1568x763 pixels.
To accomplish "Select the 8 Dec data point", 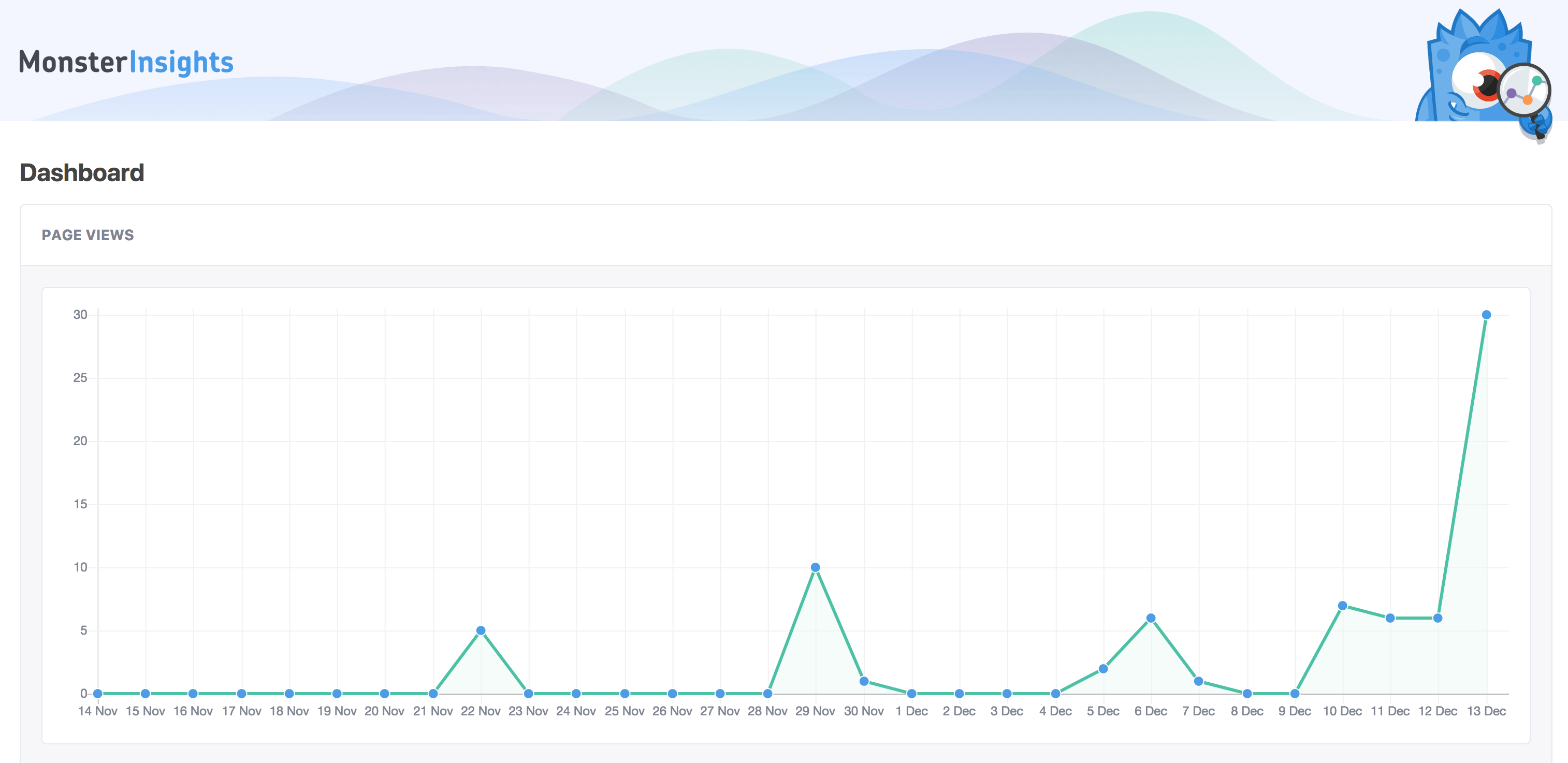I will click(x=1247, y=694).
